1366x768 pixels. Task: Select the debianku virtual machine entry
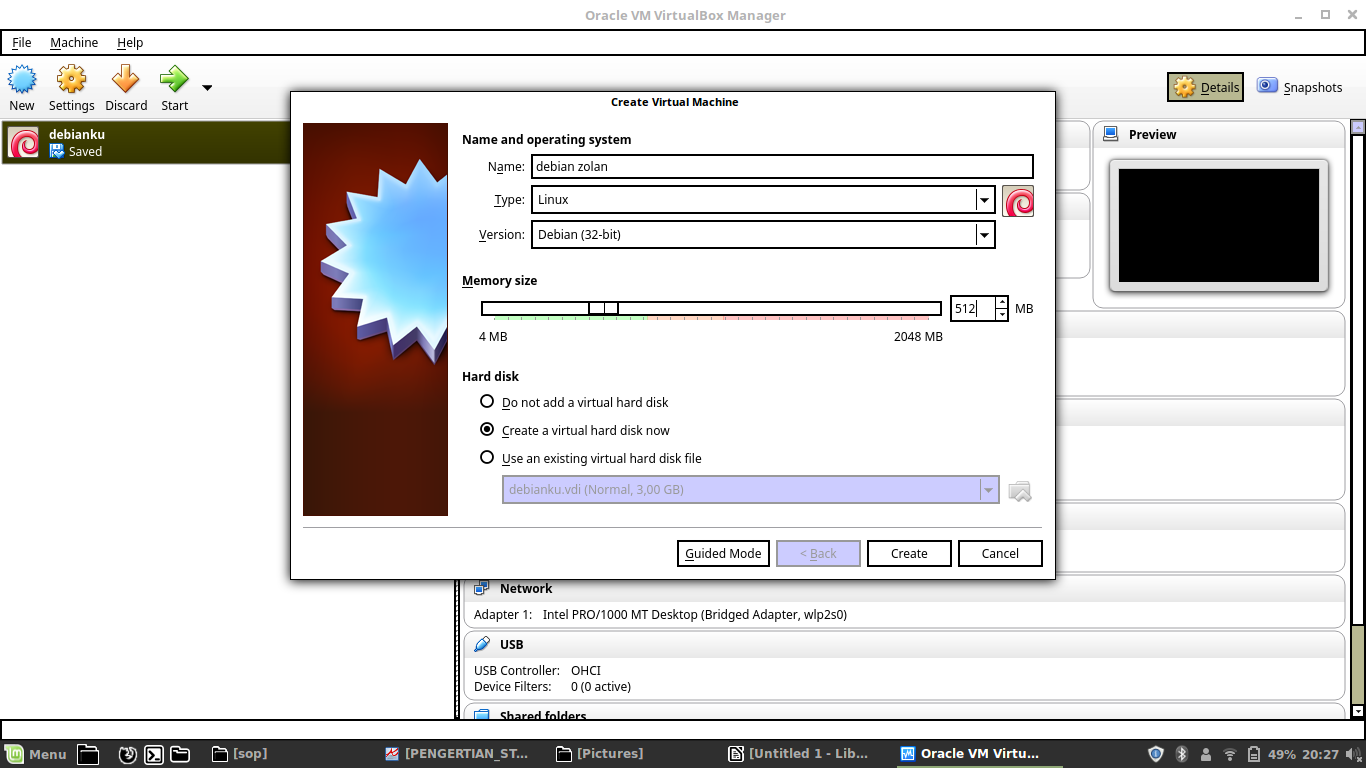point(146,143)
